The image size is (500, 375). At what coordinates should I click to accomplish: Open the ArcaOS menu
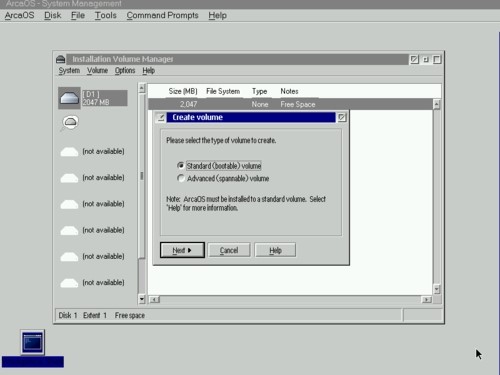pyautogui.click(x=19, y=15)
